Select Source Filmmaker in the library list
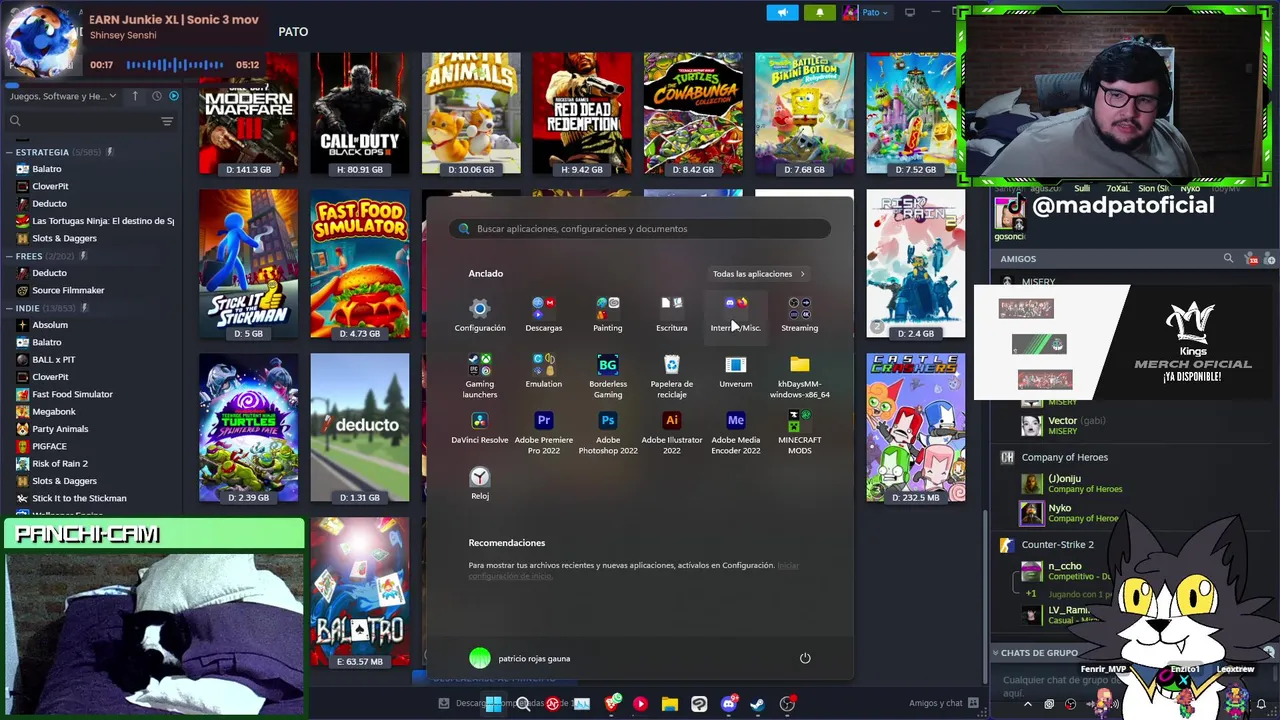1280x720 pixels. pyautogui.click(x=68, y=290)
